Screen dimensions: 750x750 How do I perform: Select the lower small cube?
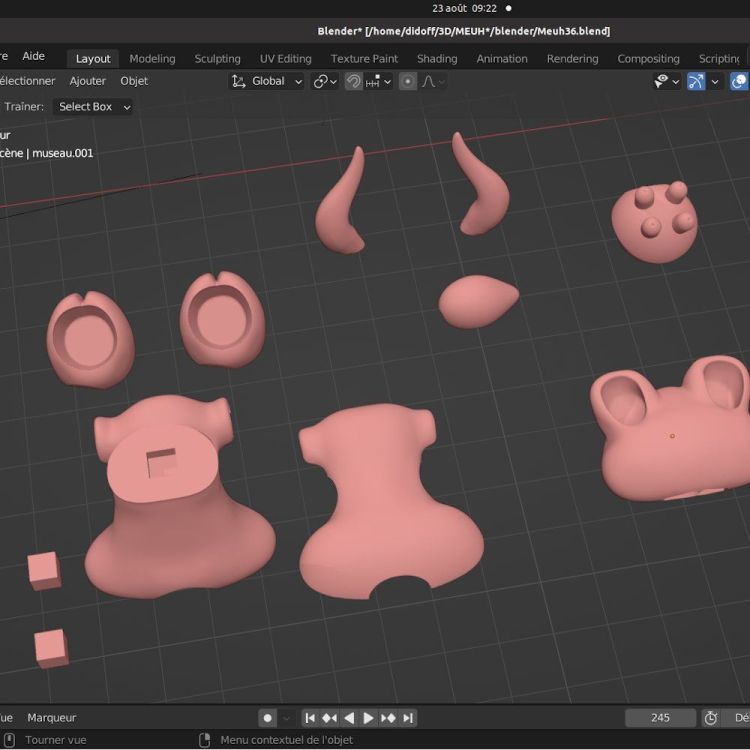tap(51, 648)
